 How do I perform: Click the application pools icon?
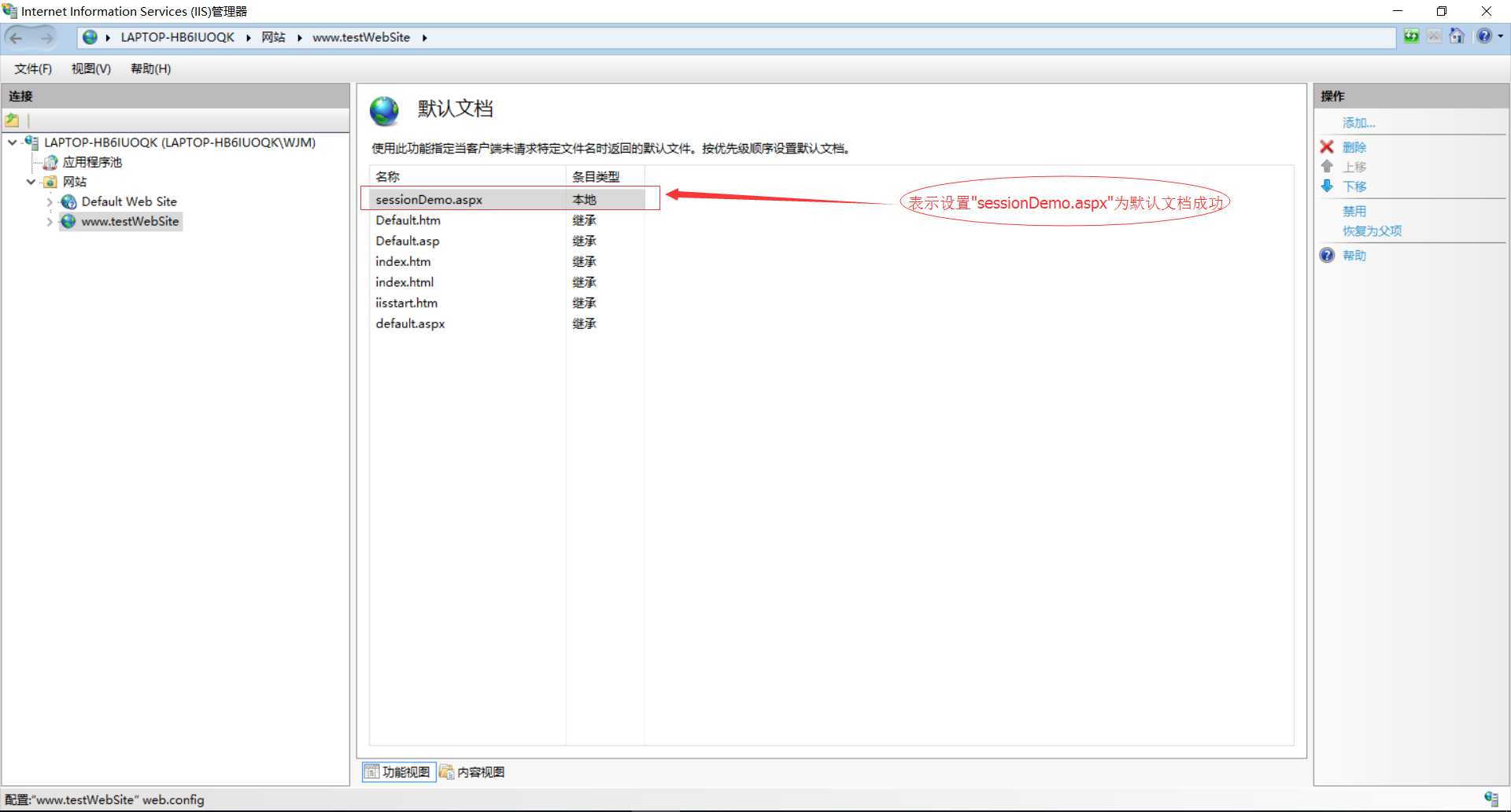click(x=50, y=162)
